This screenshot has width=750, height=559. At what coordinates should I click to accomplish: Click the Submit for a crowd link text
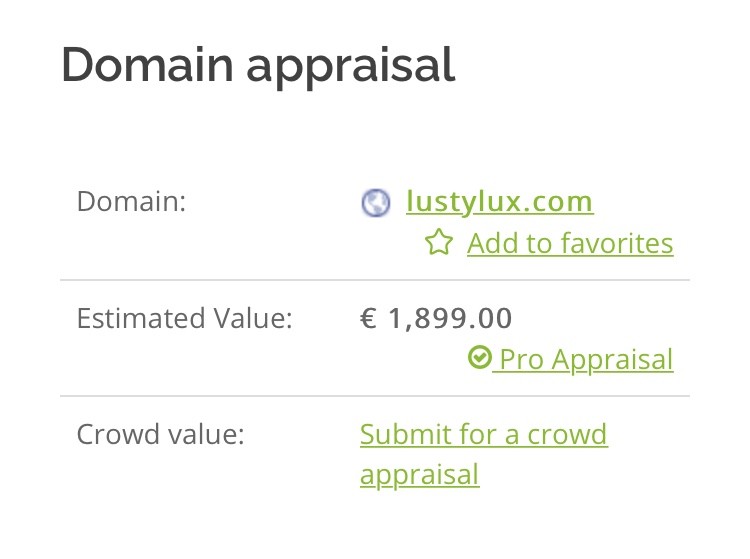click(484, 434)
